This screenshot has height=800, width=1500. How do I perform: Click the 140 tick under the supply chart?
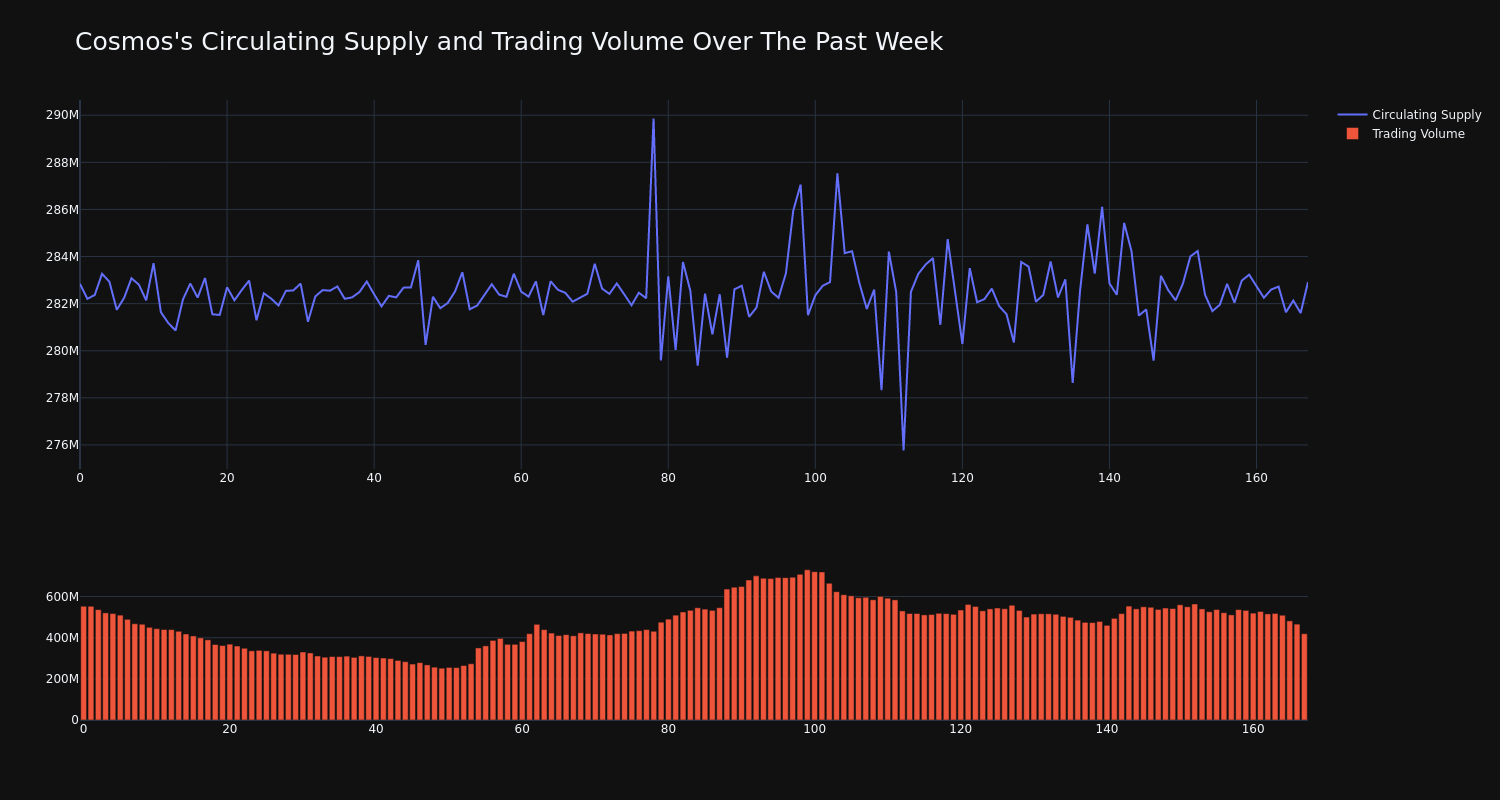[1109, 478]
